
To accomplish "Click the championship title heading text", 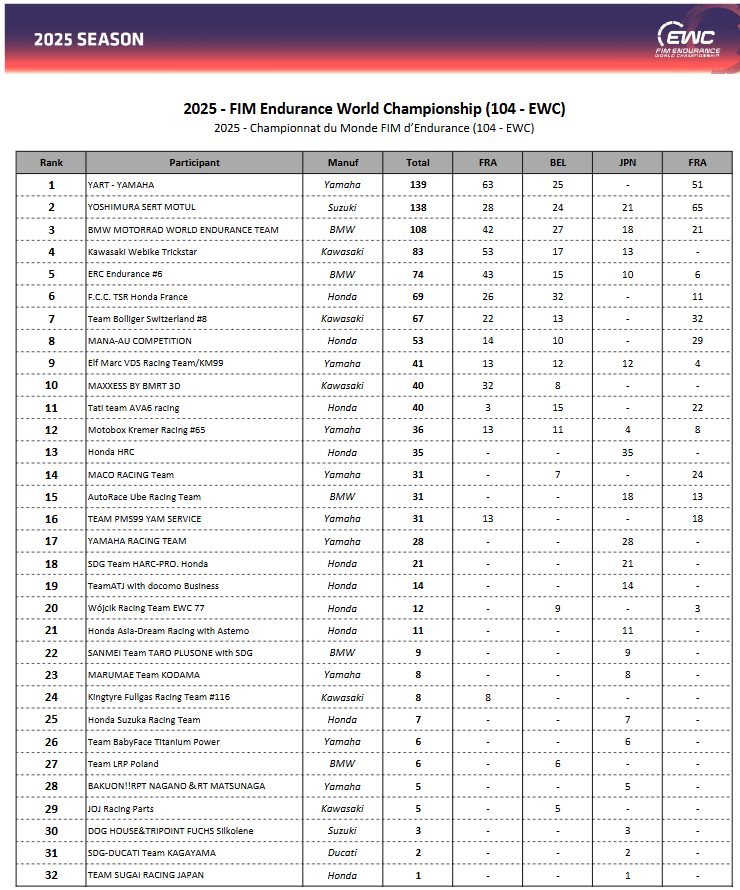I will (374, 108).
